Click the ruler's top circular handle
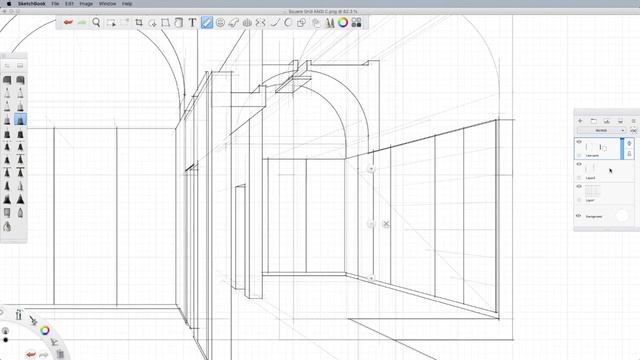Viewport: 640px width, 360px height. pyautogui.click(x=371, y=168)
